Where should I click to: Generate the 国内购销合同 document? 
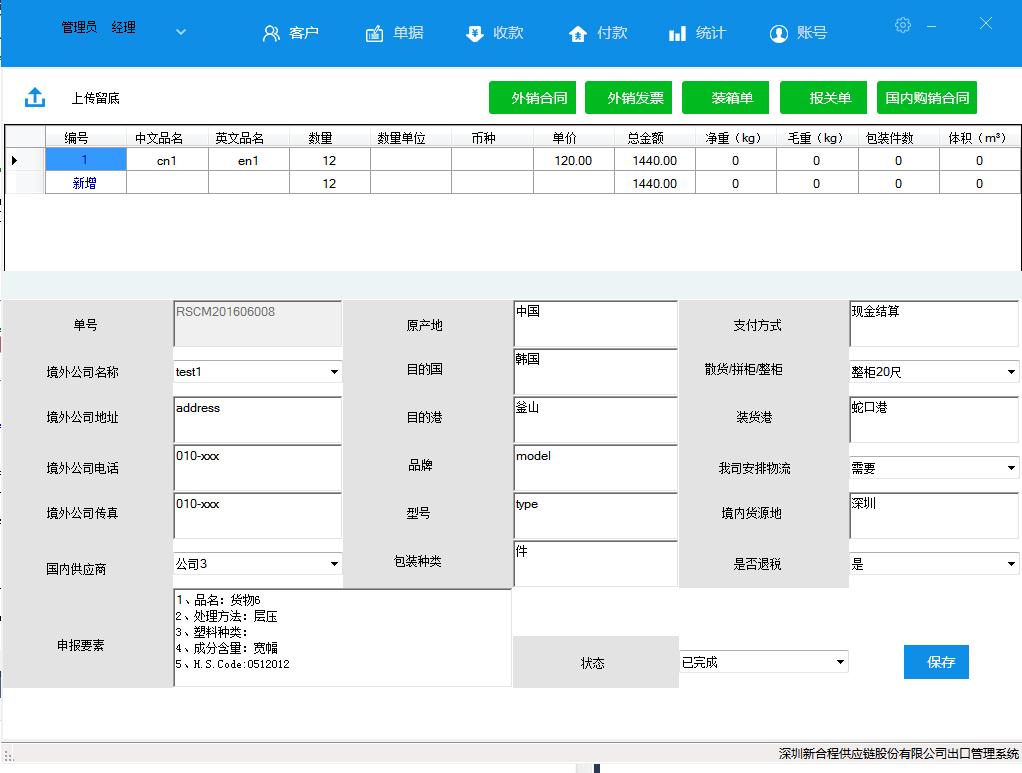click(x=927, y=98)
